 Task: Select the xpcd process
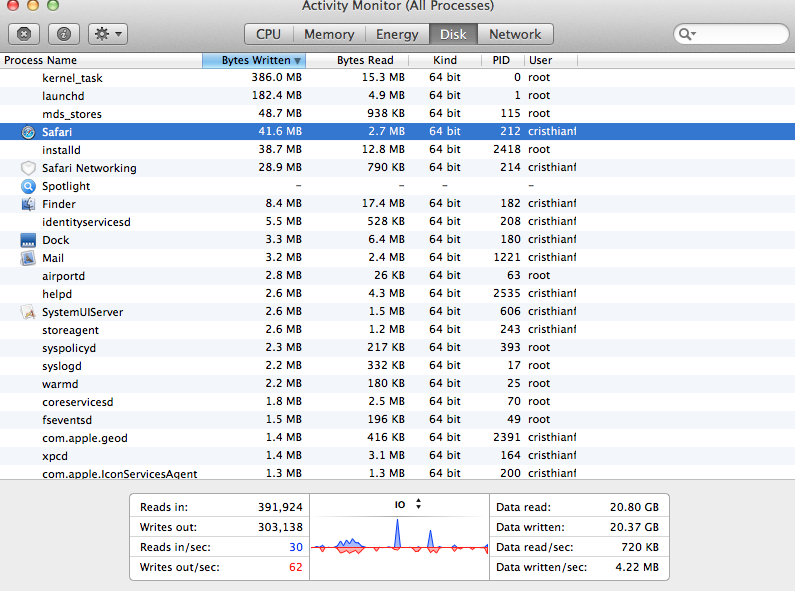[398, 456]
